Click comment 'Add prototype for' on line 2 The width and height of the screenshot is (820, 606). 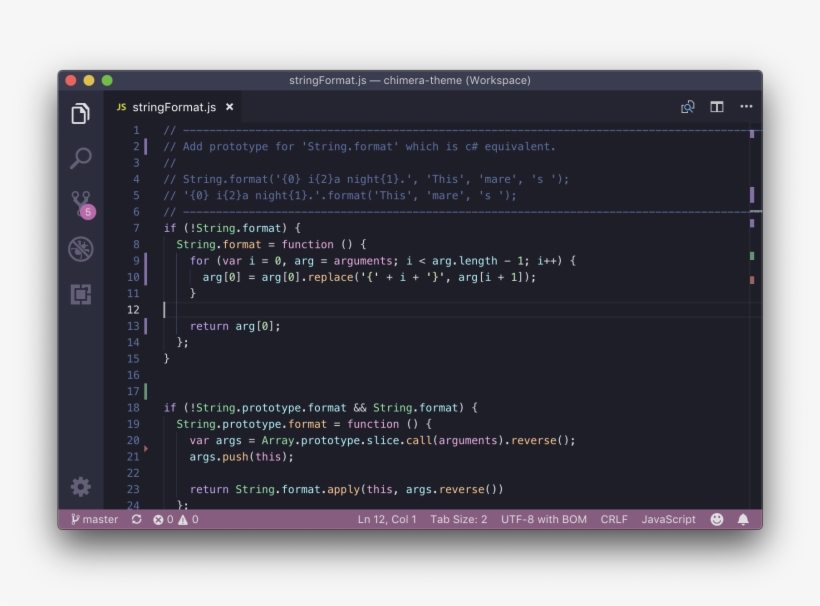tap(238, 146)
